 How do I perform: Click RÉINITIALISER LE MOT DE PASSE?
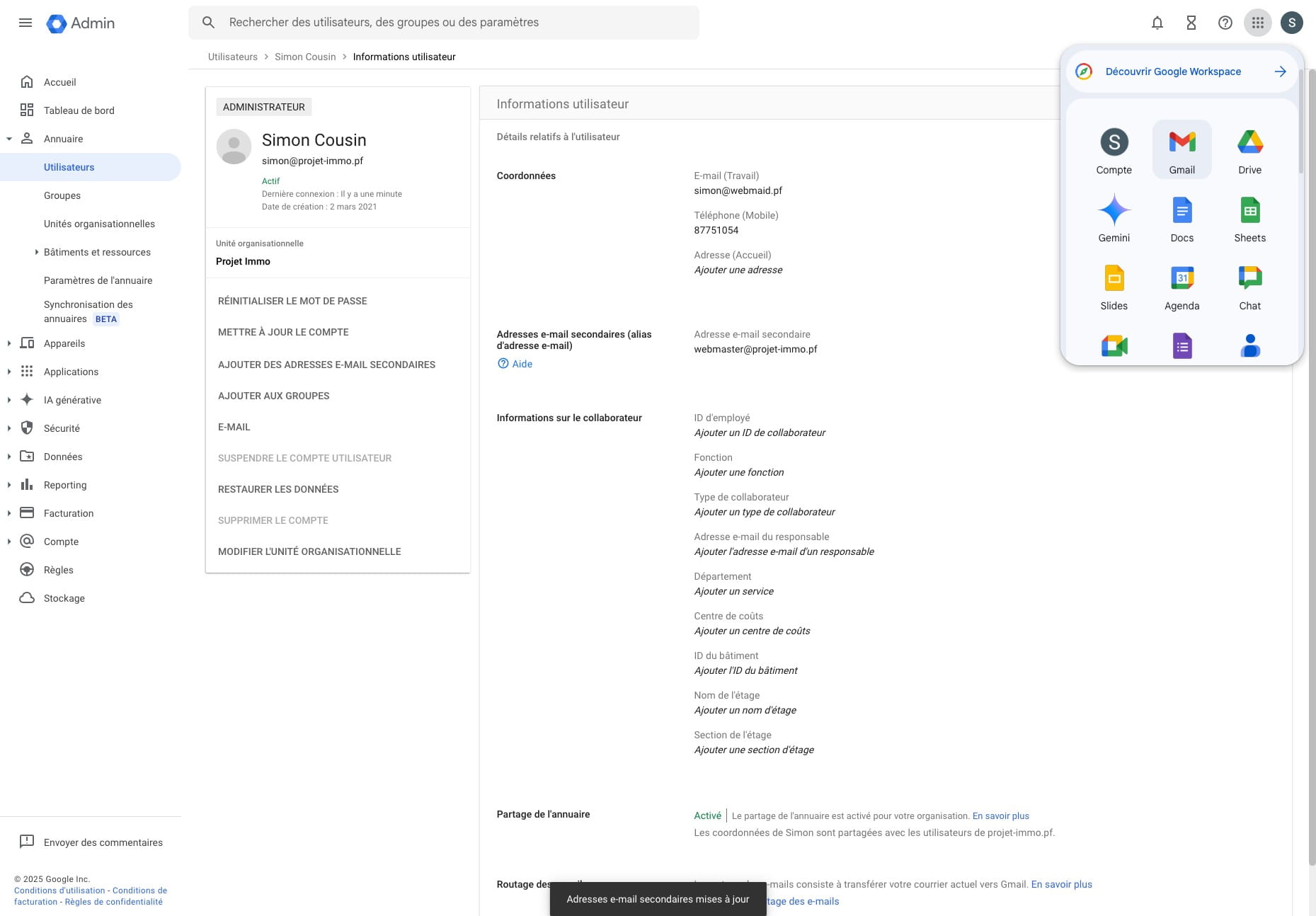(292, 300)
